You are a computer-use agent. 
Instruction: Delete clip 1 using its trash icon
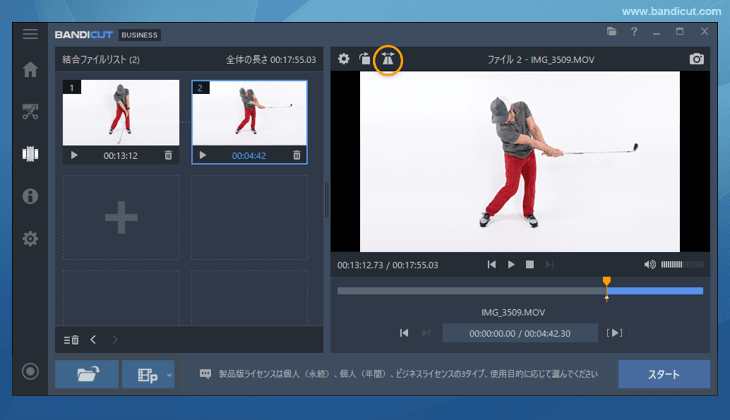tap(168, 155)
